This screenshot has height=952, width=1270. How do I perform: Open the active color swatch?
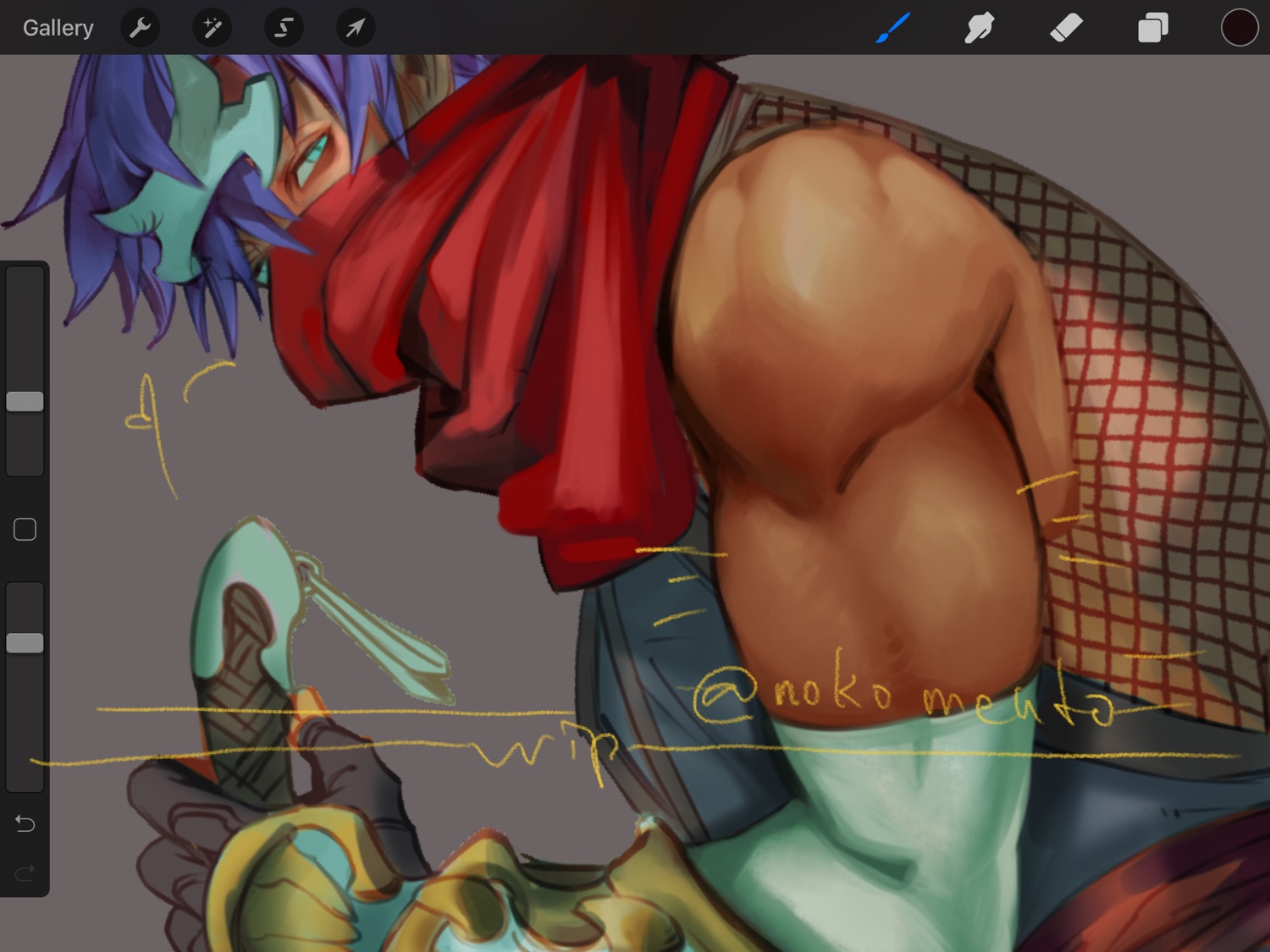pos(1239,28)
